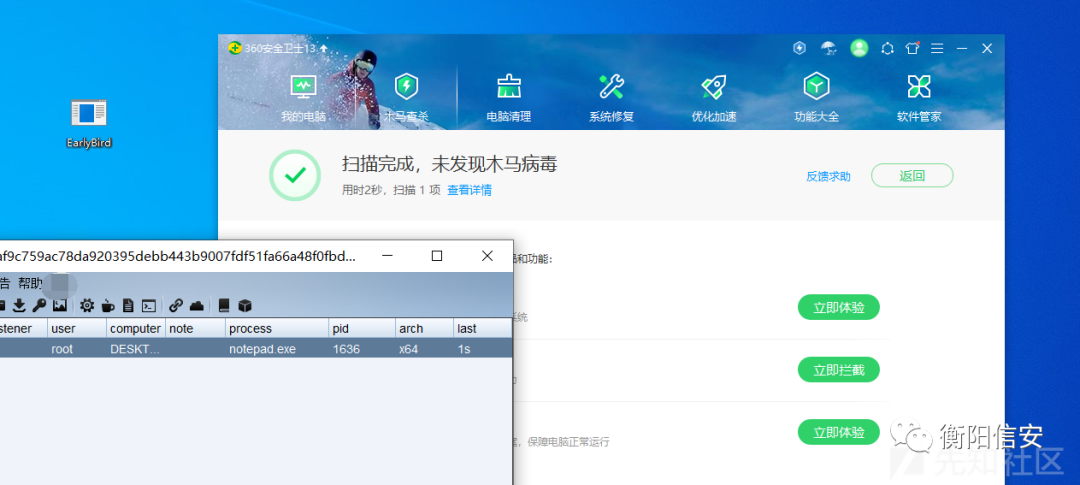Launch 软件管家 software manager

point(919,97)
